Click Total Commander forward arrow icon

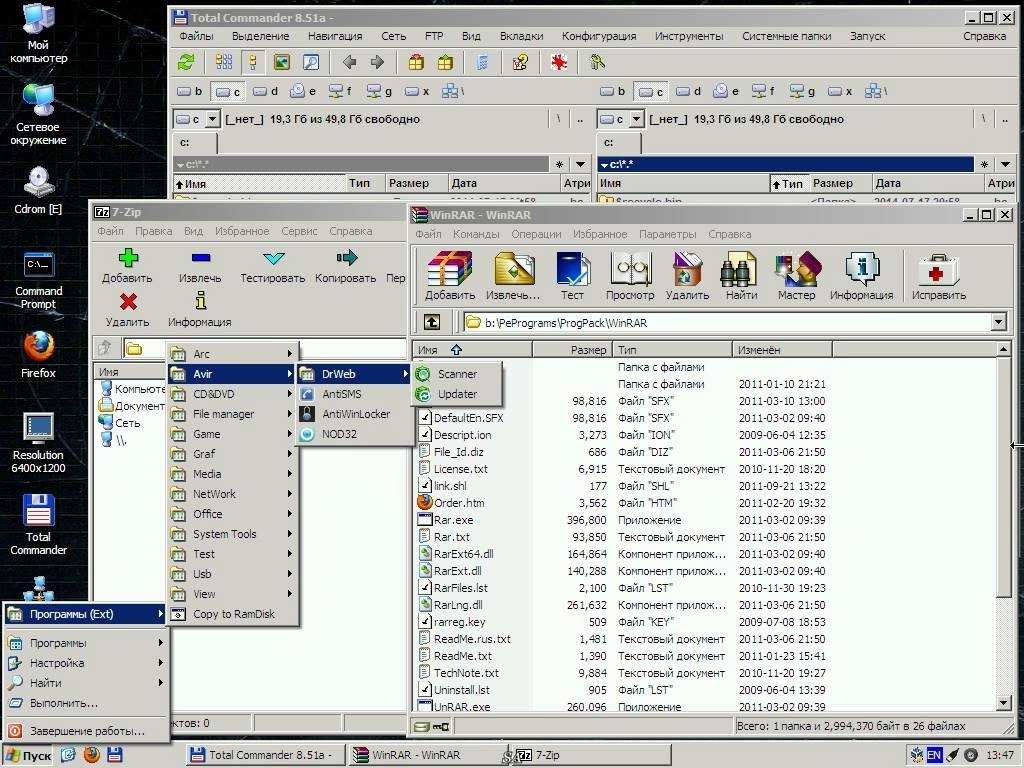tap(377, 63)
